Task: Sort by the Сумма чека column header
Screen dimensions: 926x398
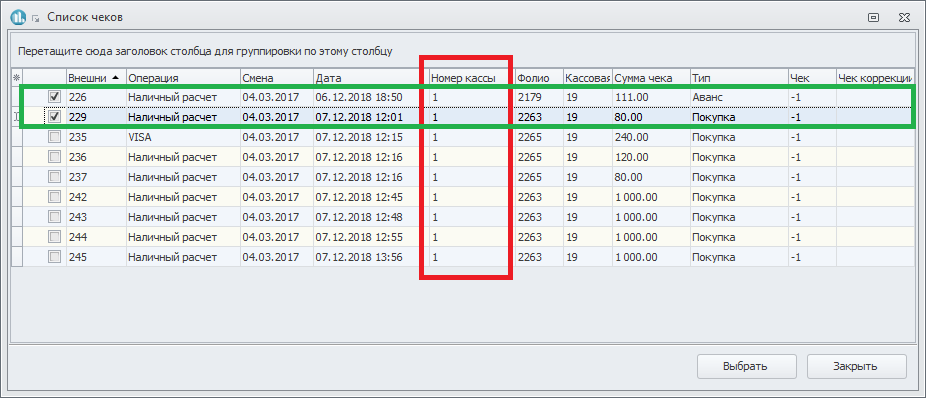Action: [x=651, y=78]
